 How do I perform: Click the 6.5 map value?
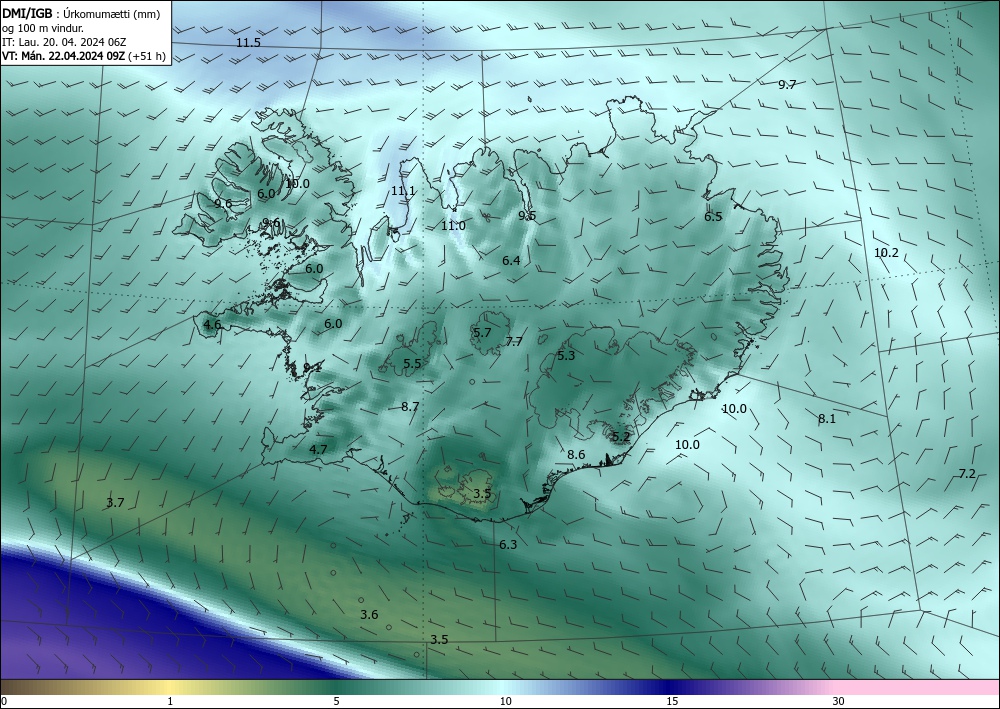pyautogui.click(x=713, y=217)
